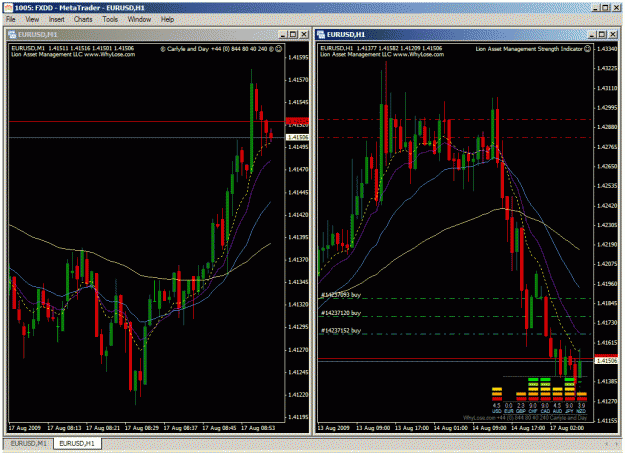Viewport: 625px width, 453px height.
Task: Close the active H1 chart window
Action: [x=613, y=35]
